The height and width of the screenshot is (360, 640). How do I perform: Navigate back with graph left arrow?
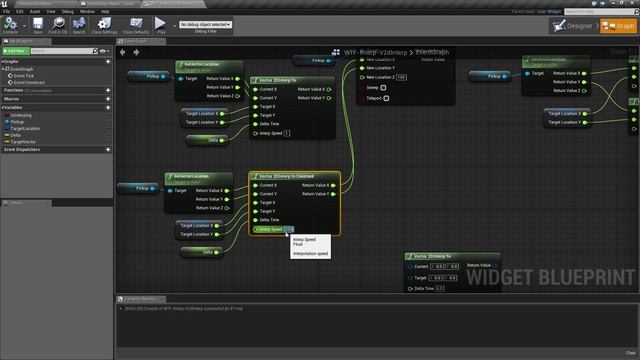122,52
